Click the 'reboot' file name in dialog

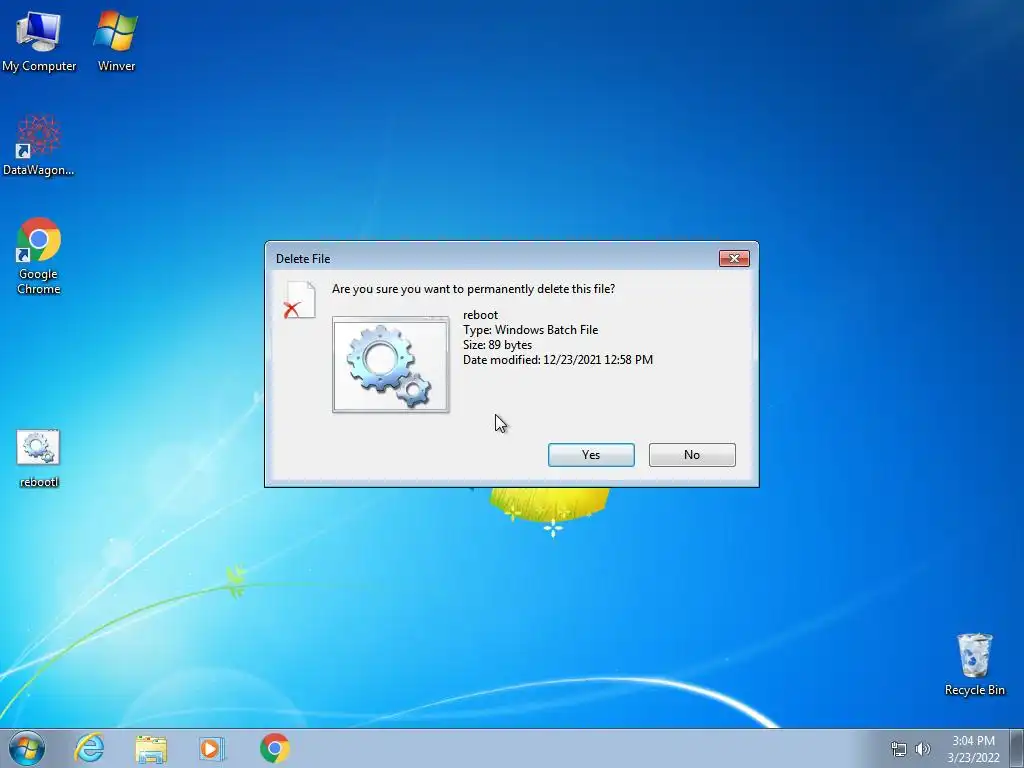pos(480,315)
